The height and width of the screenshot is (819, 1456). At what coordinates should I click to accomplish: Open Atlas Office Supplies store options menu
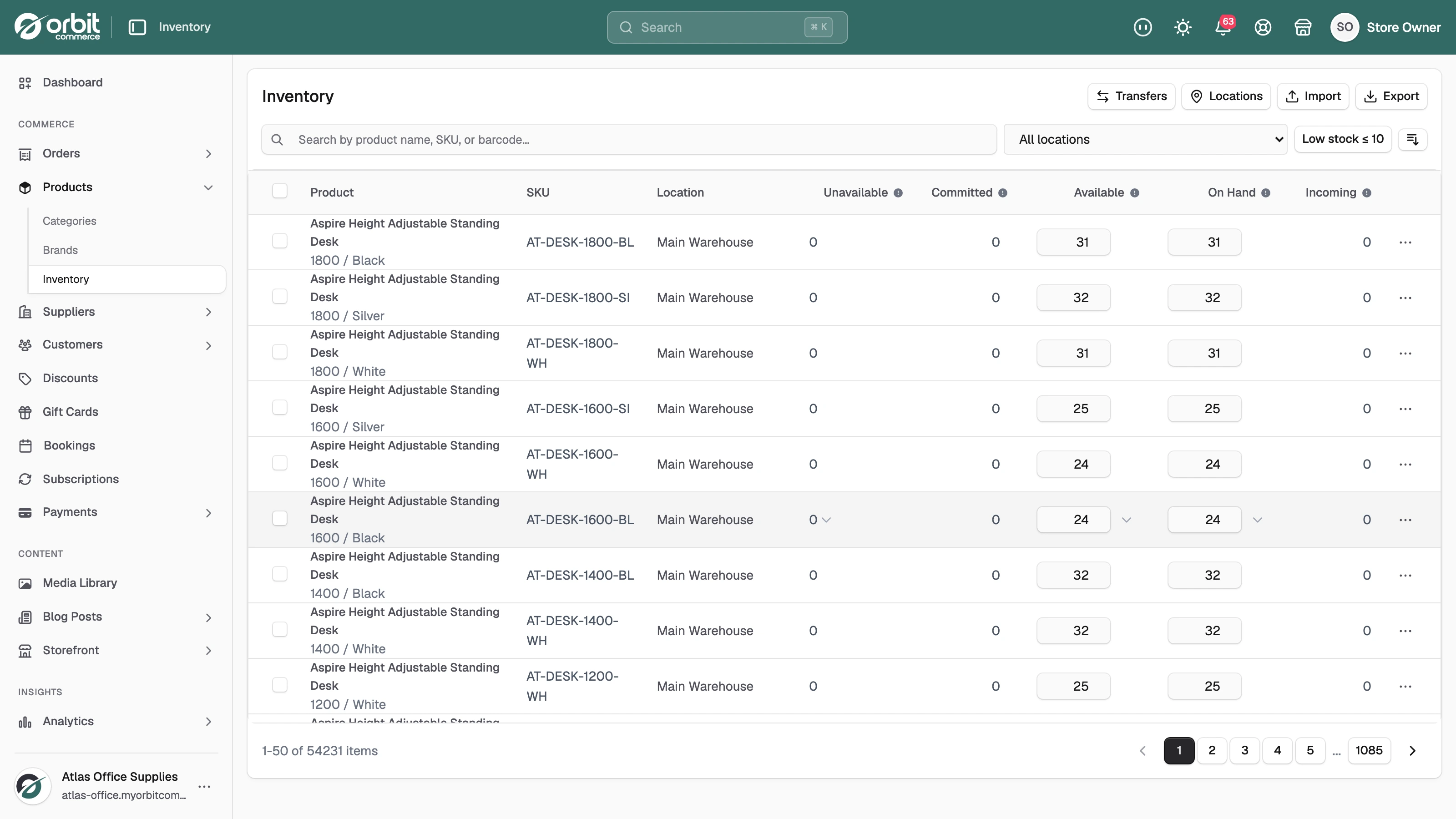tap(205, 786)
